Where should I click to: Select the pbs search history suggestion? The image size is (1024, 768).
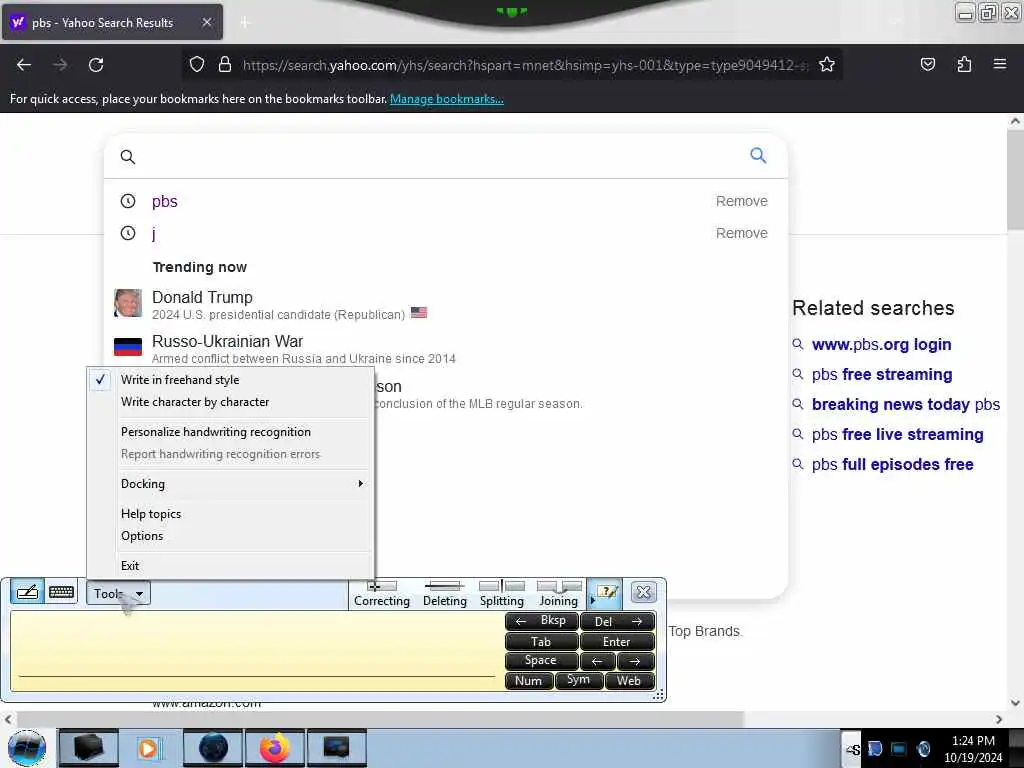[x=165, y=201]
